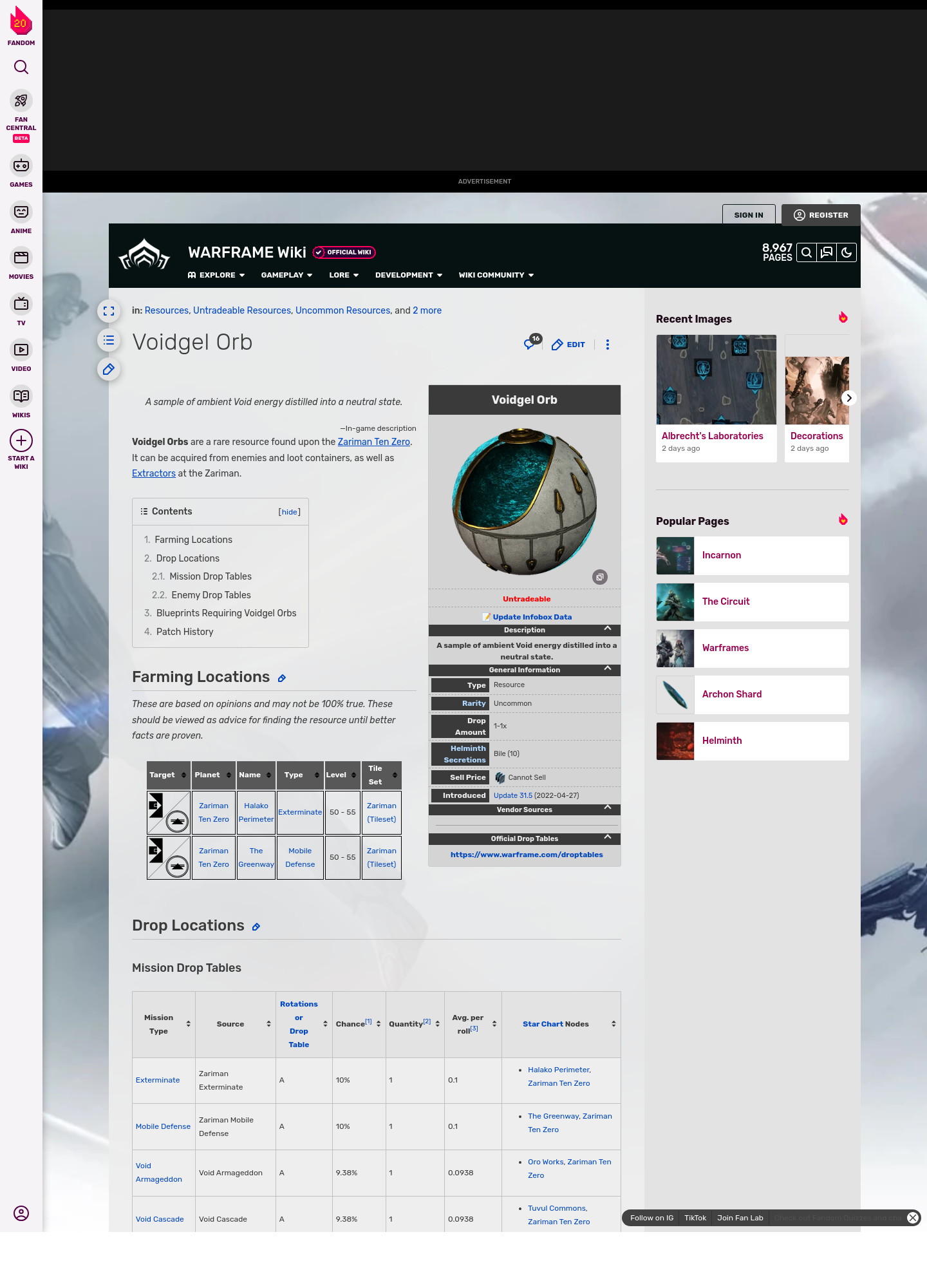Open the Movies clapperboard icon
The height and width of the screenshot is (1288, 927).
click(x=21, y=258)
